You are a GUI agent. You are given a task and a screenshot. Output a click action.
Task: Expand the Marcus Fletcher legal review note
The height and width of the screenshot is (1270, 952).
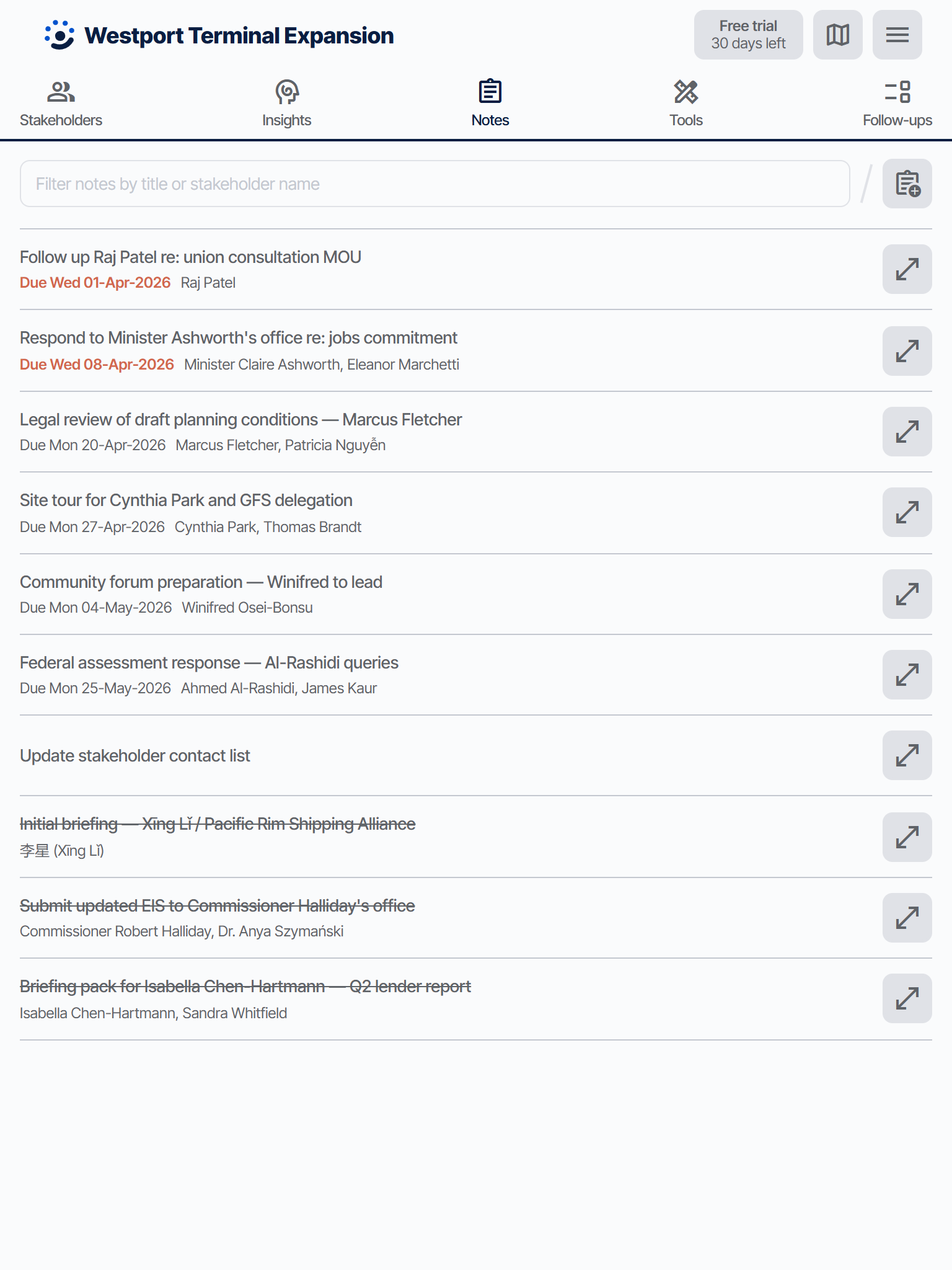pos(906,432)
